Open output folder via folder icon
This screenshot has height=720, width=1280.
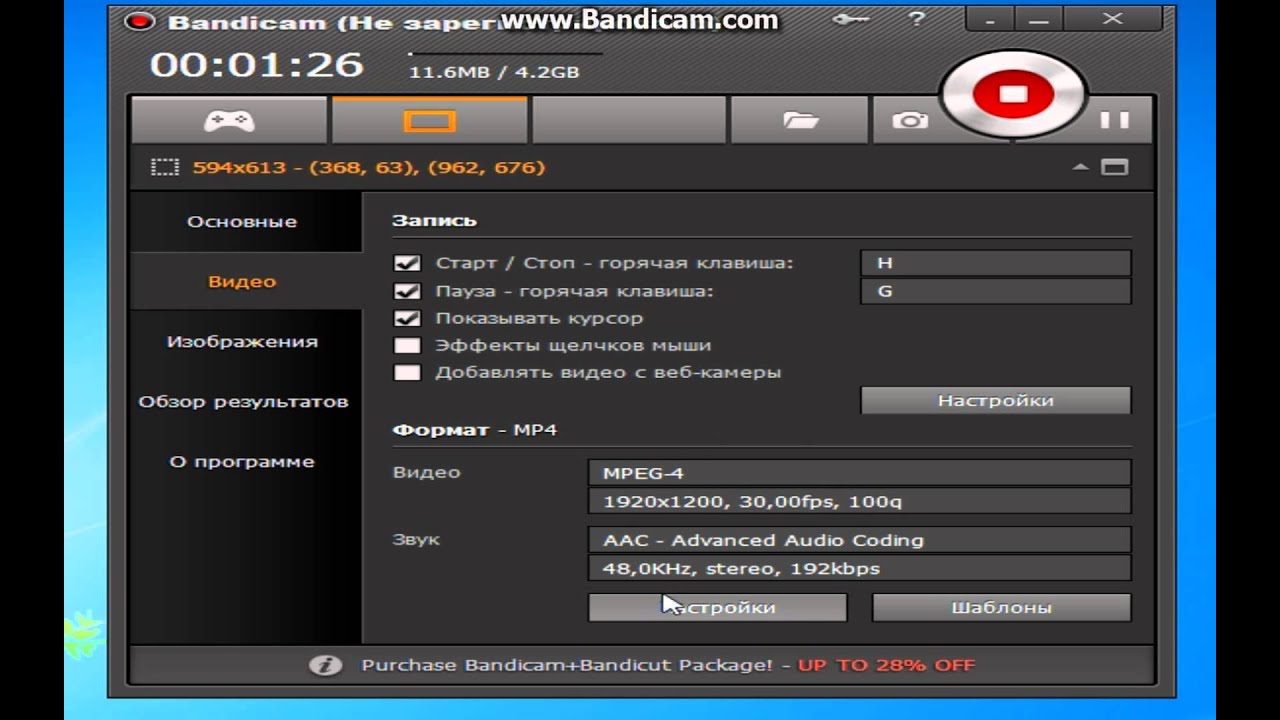tap(801, 121)
